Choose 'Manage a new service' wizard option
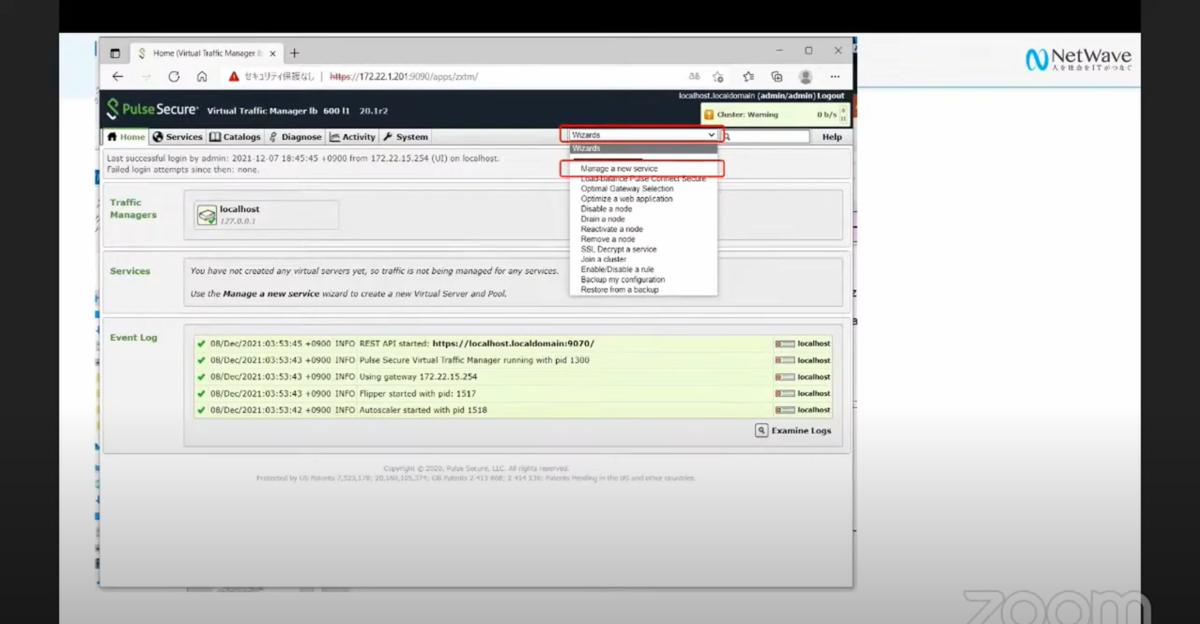This screenshot has height=624, width=1200. point(619,169)
